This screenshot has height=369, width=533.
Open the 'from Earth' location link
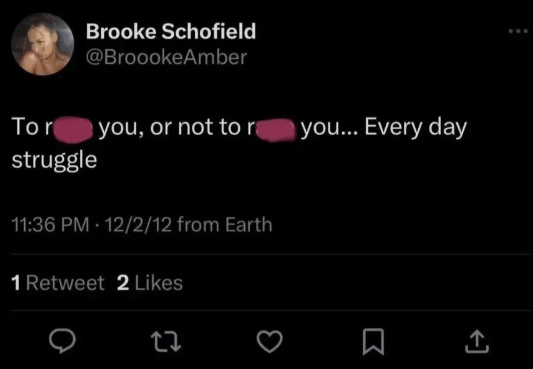[225, 225]
